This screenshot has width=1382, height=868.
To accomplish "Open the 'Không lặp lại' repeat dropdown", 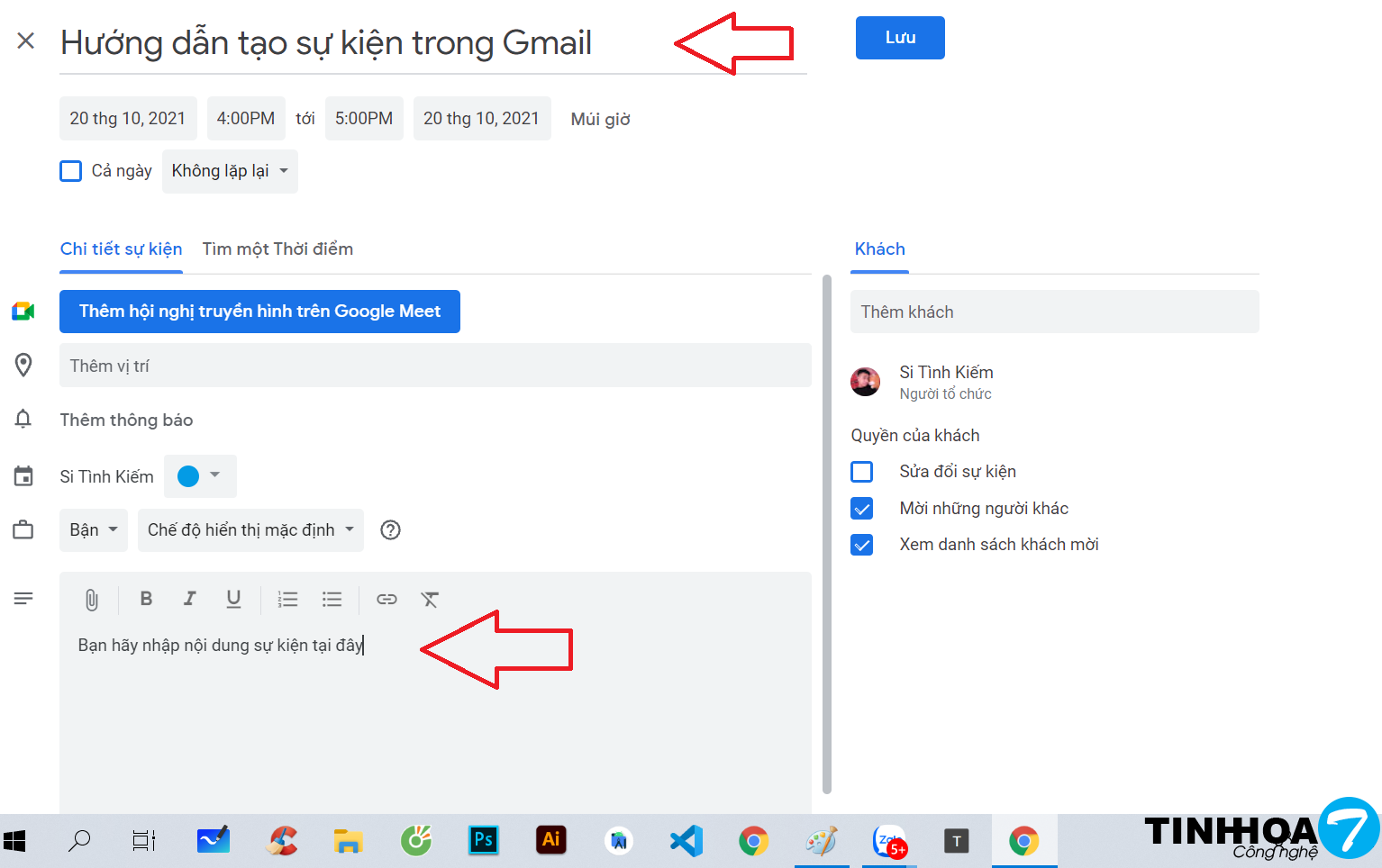I will [x=230, y=171].
